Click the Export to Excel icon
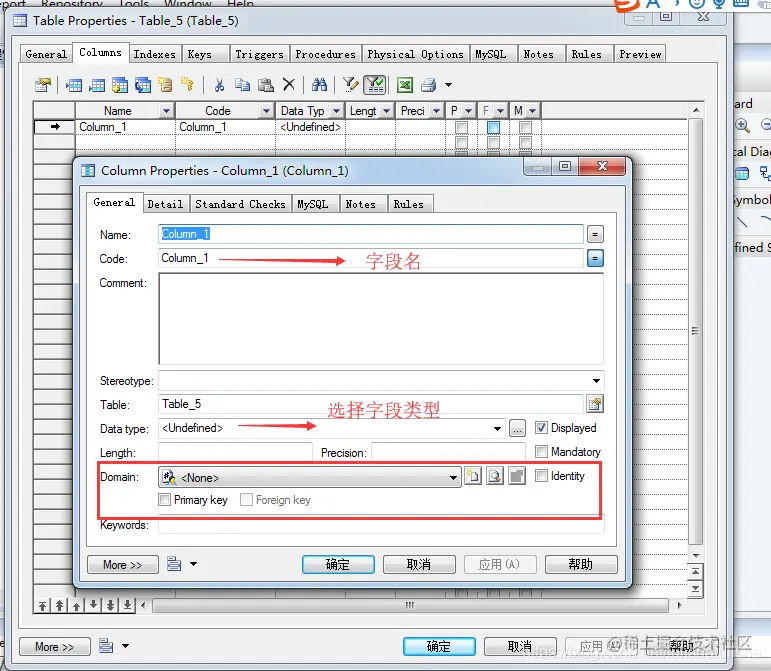Viewport: 771px width, 671px height. (405, 85)
